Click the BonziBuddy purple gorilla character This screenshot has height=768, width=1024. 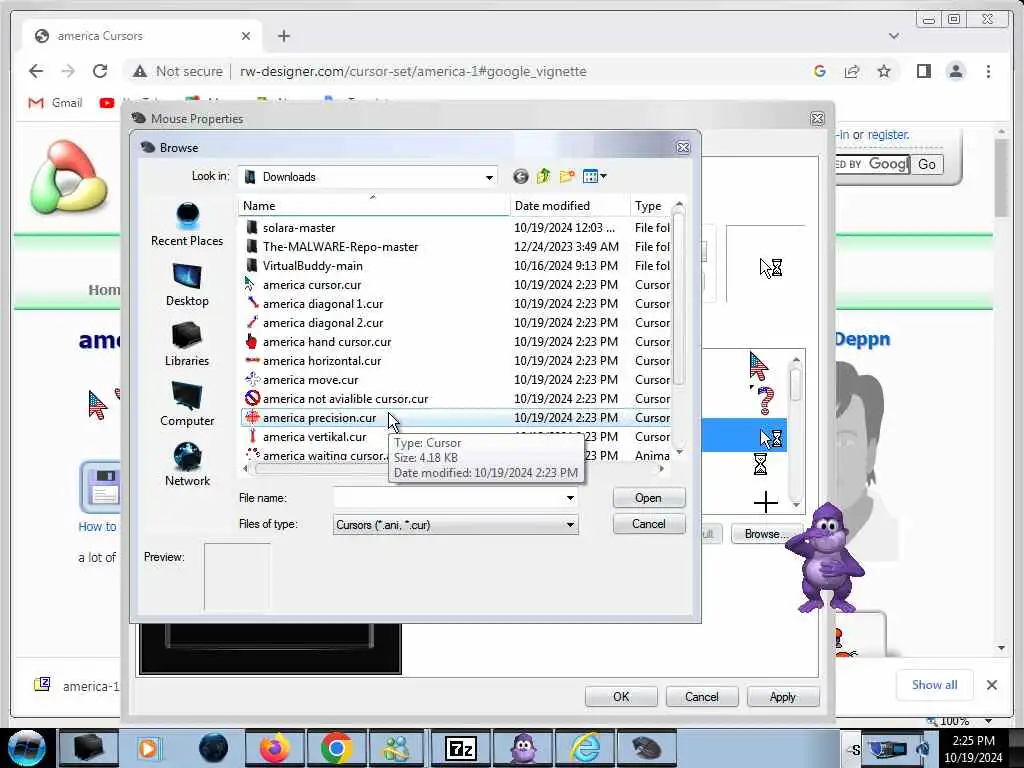click(x=826, y=558)
